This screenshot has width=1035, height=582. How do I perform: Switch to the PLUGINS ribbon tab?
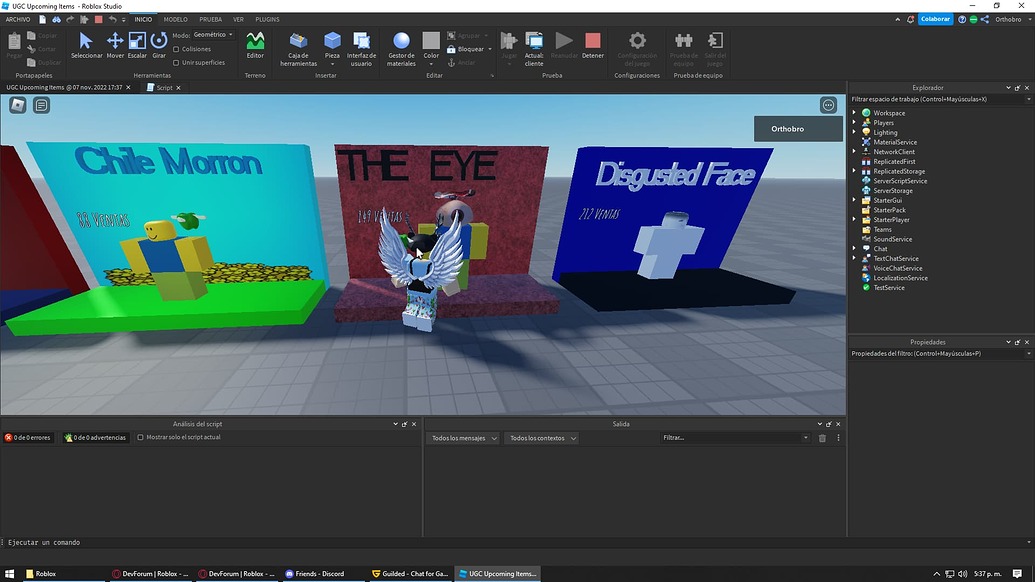[267, 19]
